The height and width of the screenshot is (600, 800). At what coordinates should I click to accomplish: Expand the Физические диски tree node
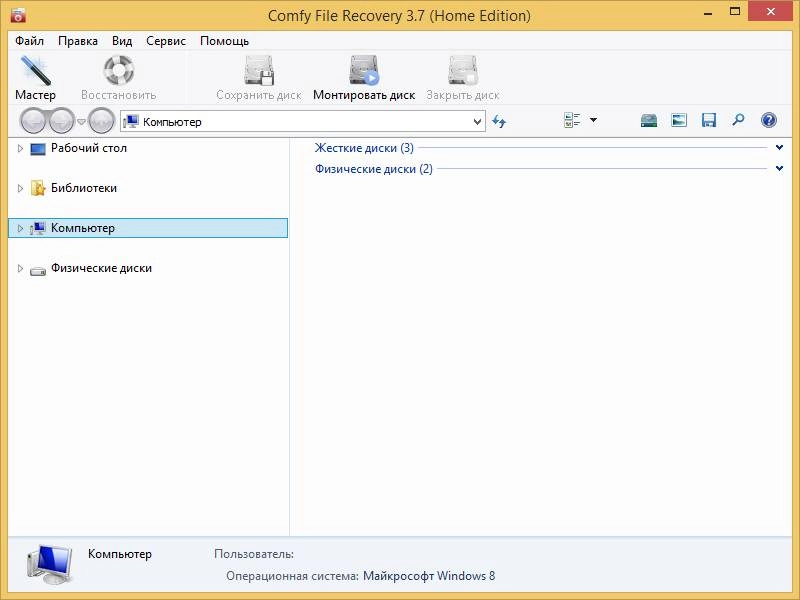(20, 268)
